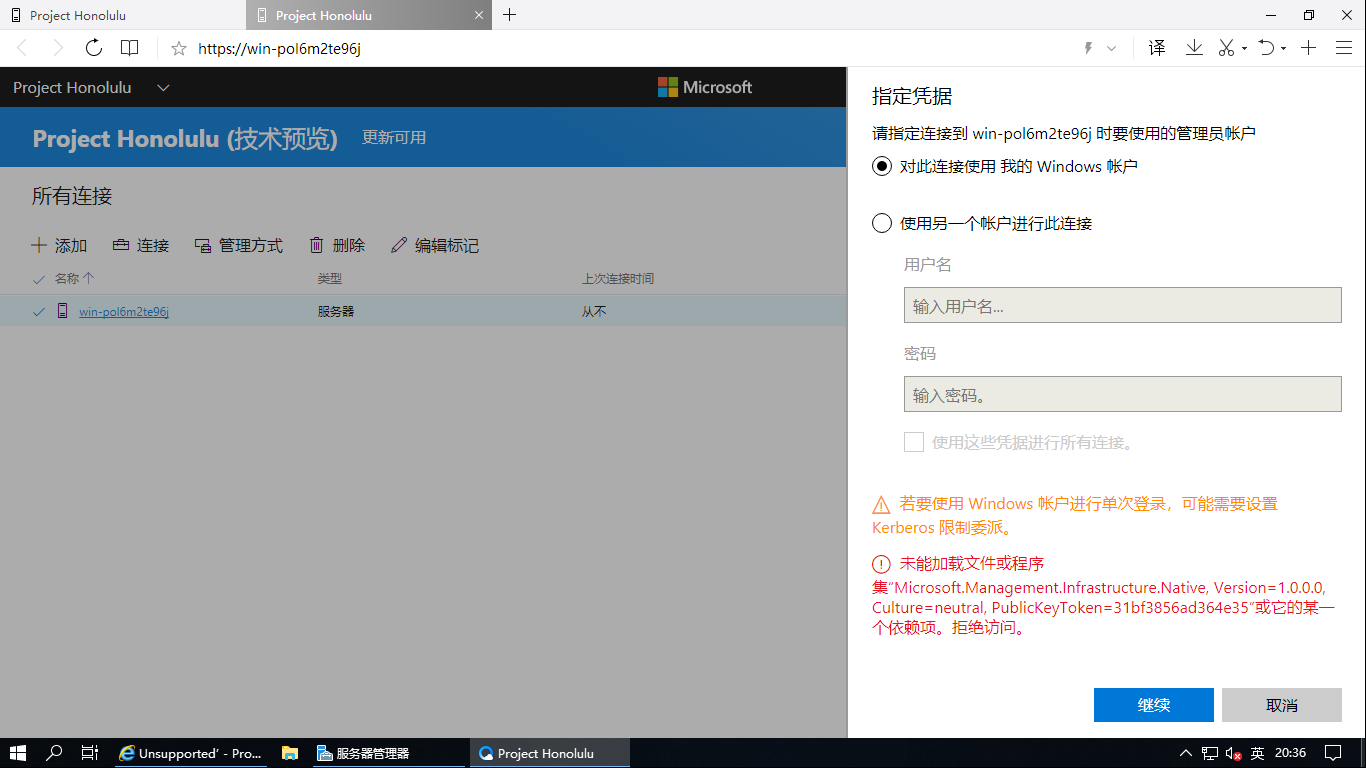Reload the page with refresh icon
This screenshot has width=1366, height=768.
pyautogui.click(x=93, y=48)
